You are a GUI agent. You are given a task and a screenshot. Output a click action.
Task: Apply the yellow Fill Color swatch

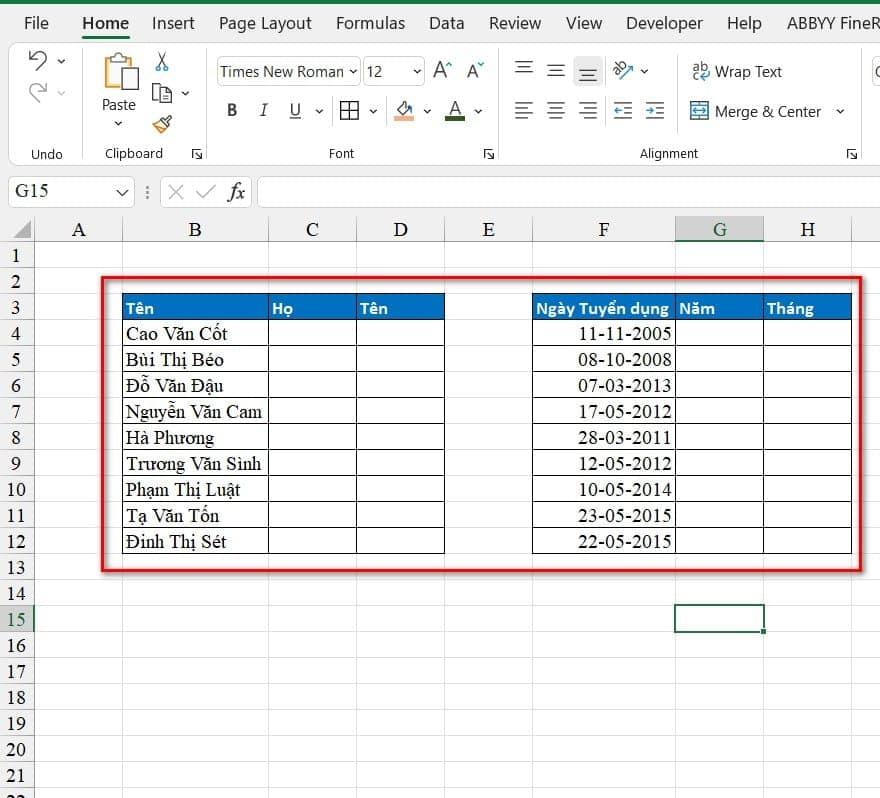click(x=405, y=111)
